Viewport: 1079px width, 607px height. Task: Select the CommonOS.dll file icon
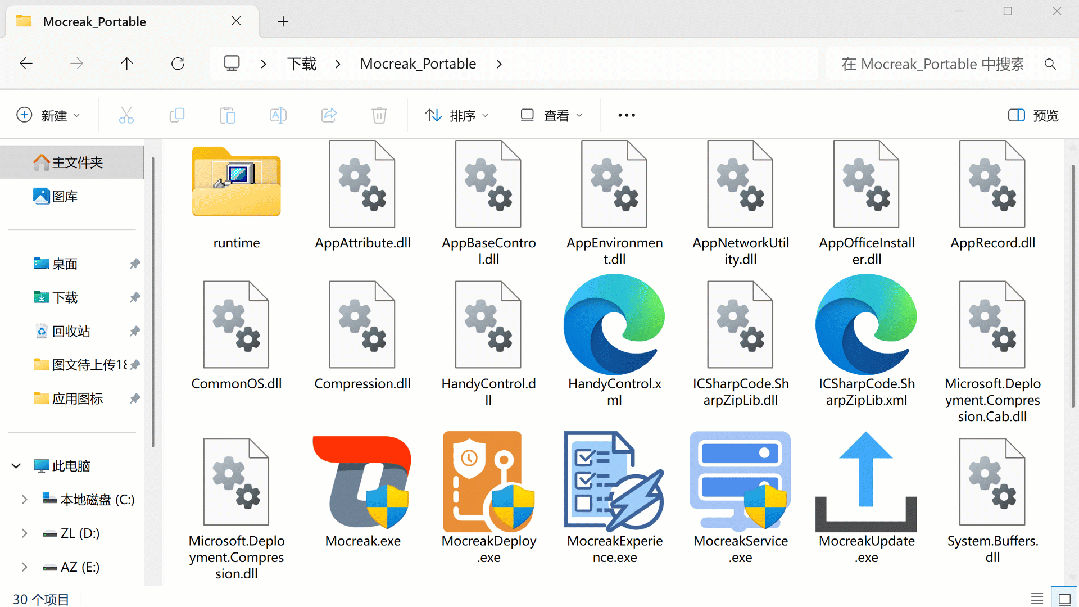(x=236, y=324)
